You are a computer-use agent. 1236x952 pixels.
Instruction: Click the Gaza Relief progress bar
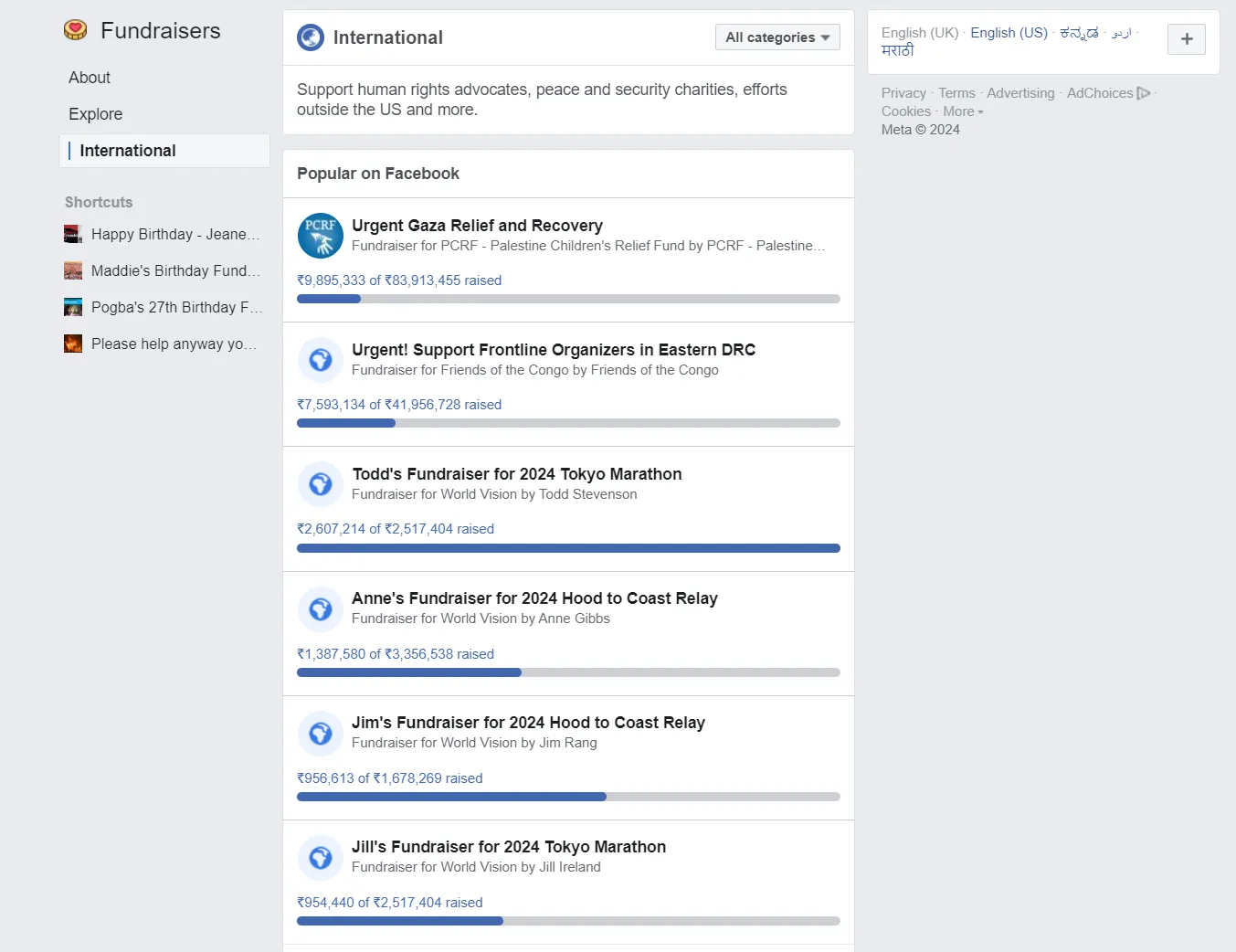[x=568, y=299]
